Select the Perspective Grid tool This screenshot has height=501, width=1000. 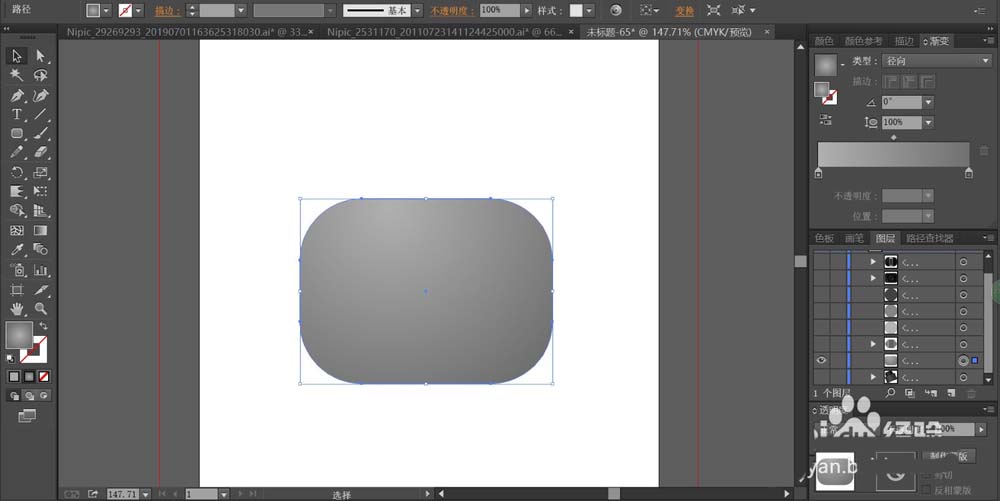tap(41, 210)
